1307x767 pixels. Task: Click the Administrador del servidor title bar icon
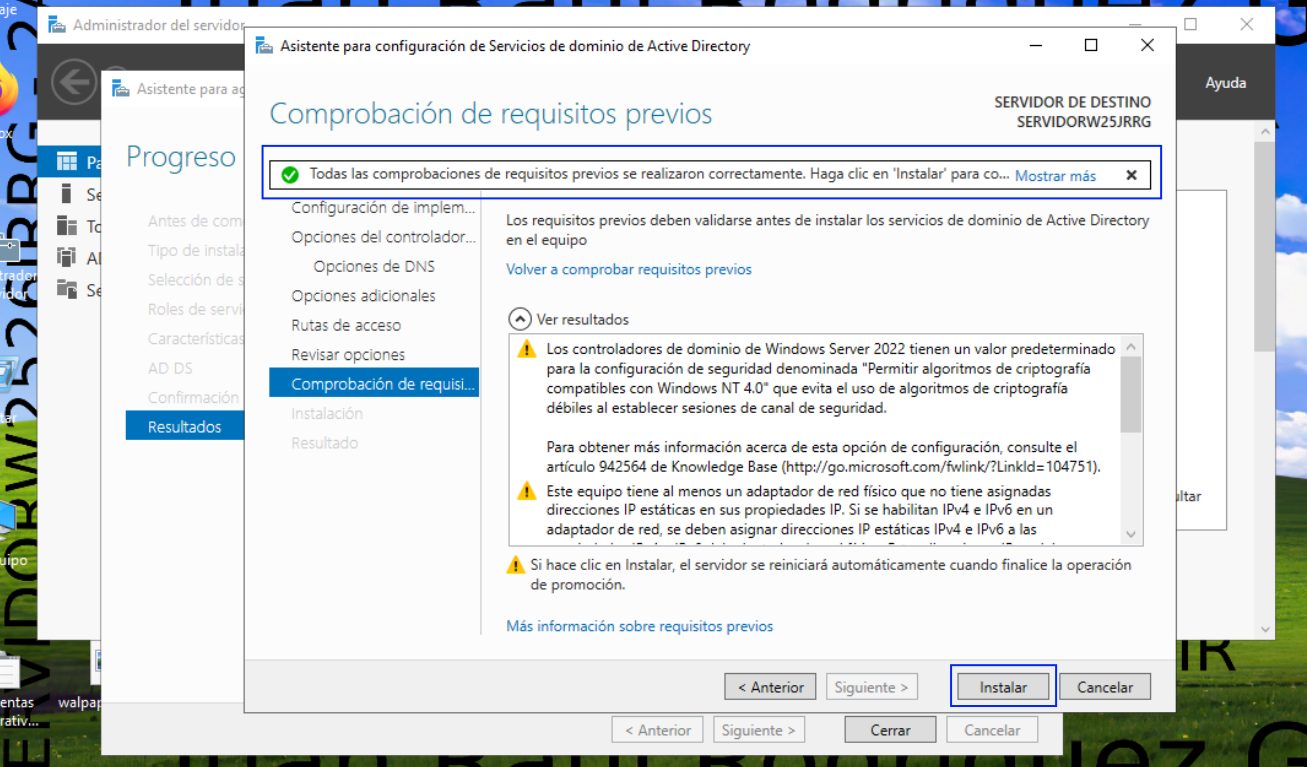[x=57, y=24]
